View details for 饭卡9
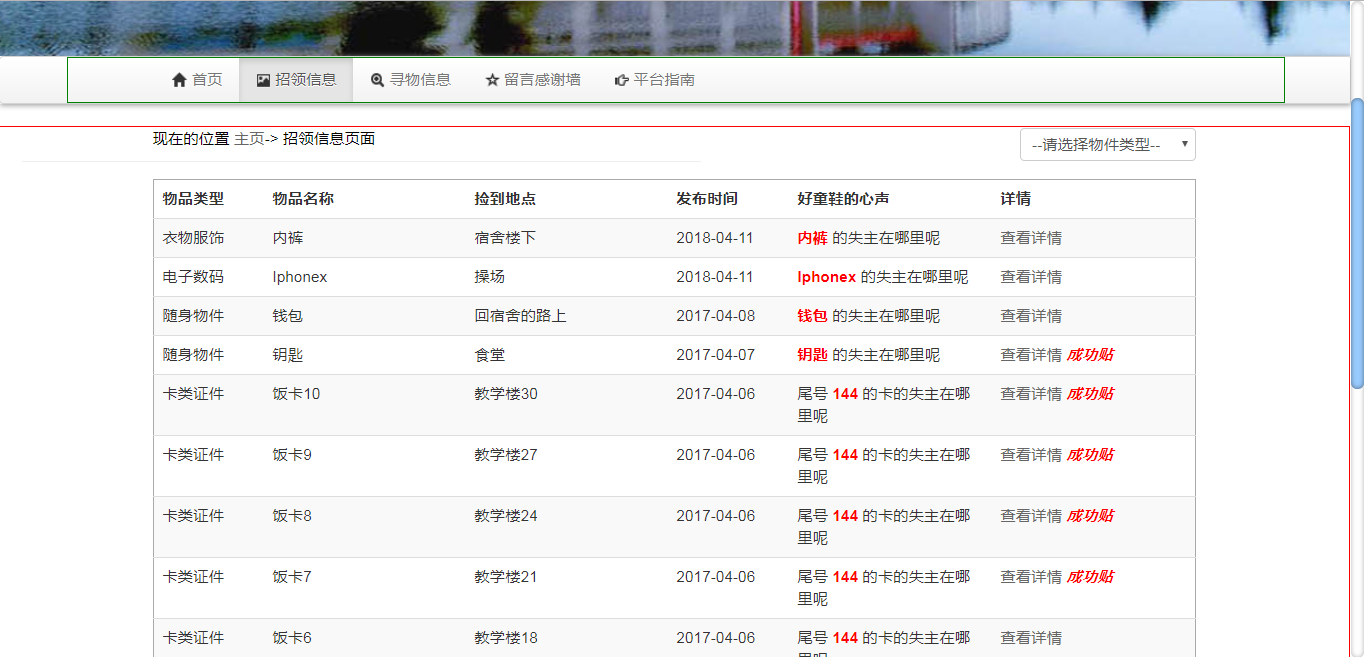 [x=1031, y=455]
